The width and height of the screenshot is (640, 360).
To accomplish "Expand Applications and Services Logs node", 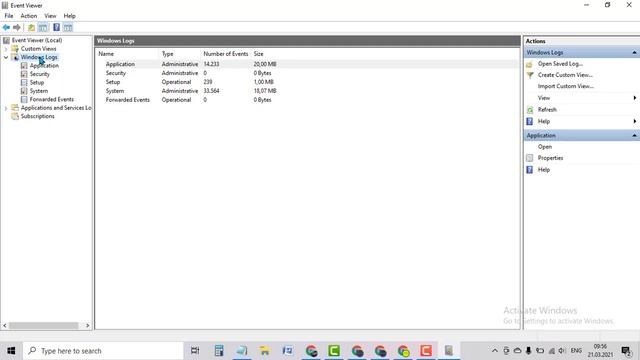I will click(6, 108).
